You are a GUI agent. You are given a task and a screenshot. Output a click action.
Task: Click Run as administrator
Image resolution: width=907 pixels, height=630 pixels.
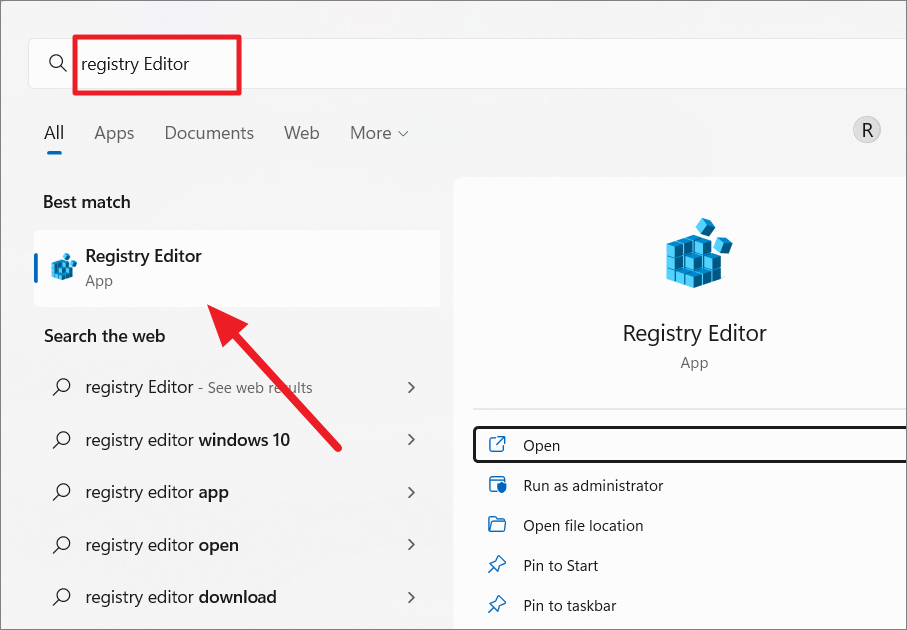click(593, 485)
